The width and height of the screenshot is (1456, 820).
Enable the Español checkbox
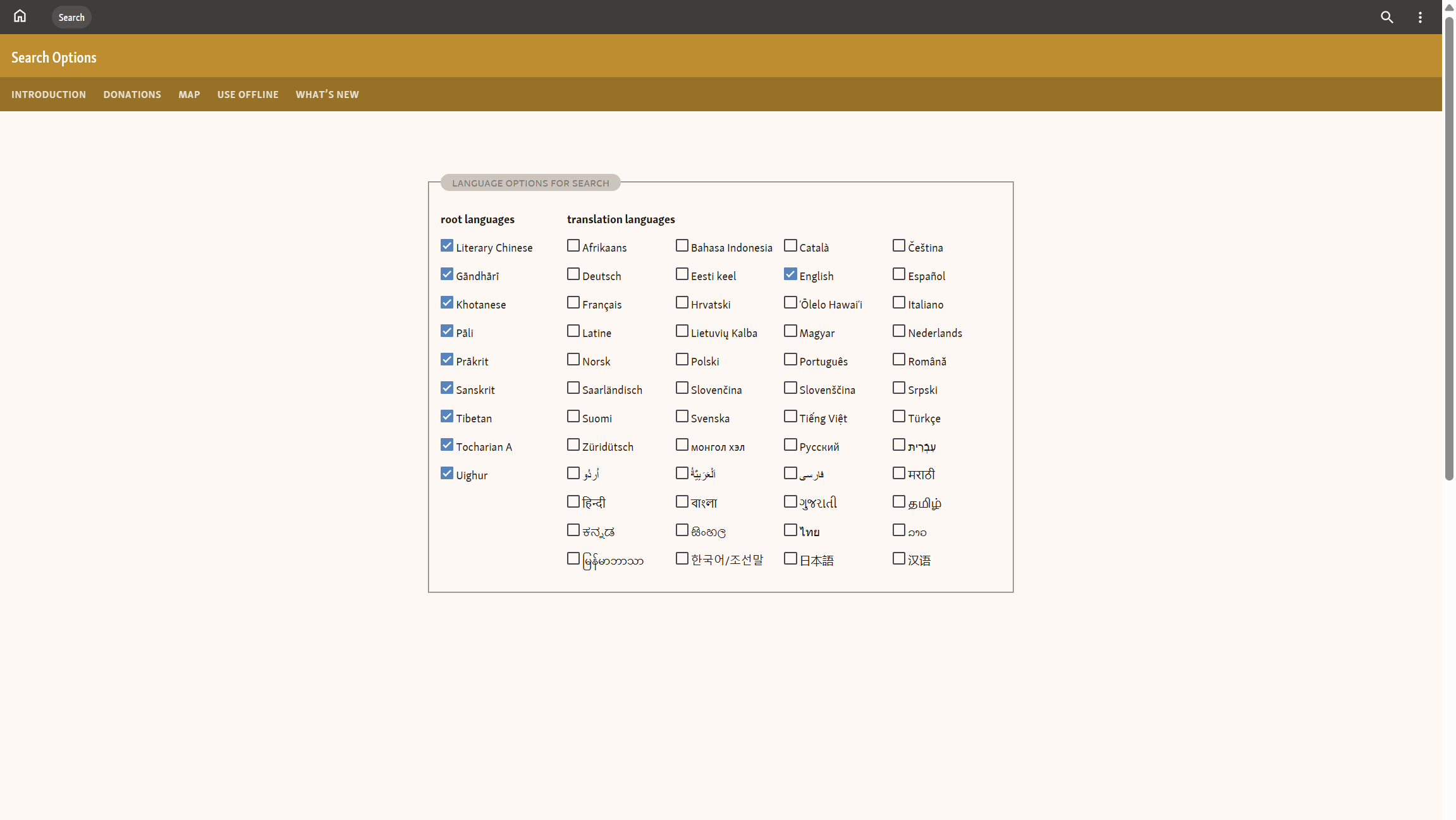[899, 274]
